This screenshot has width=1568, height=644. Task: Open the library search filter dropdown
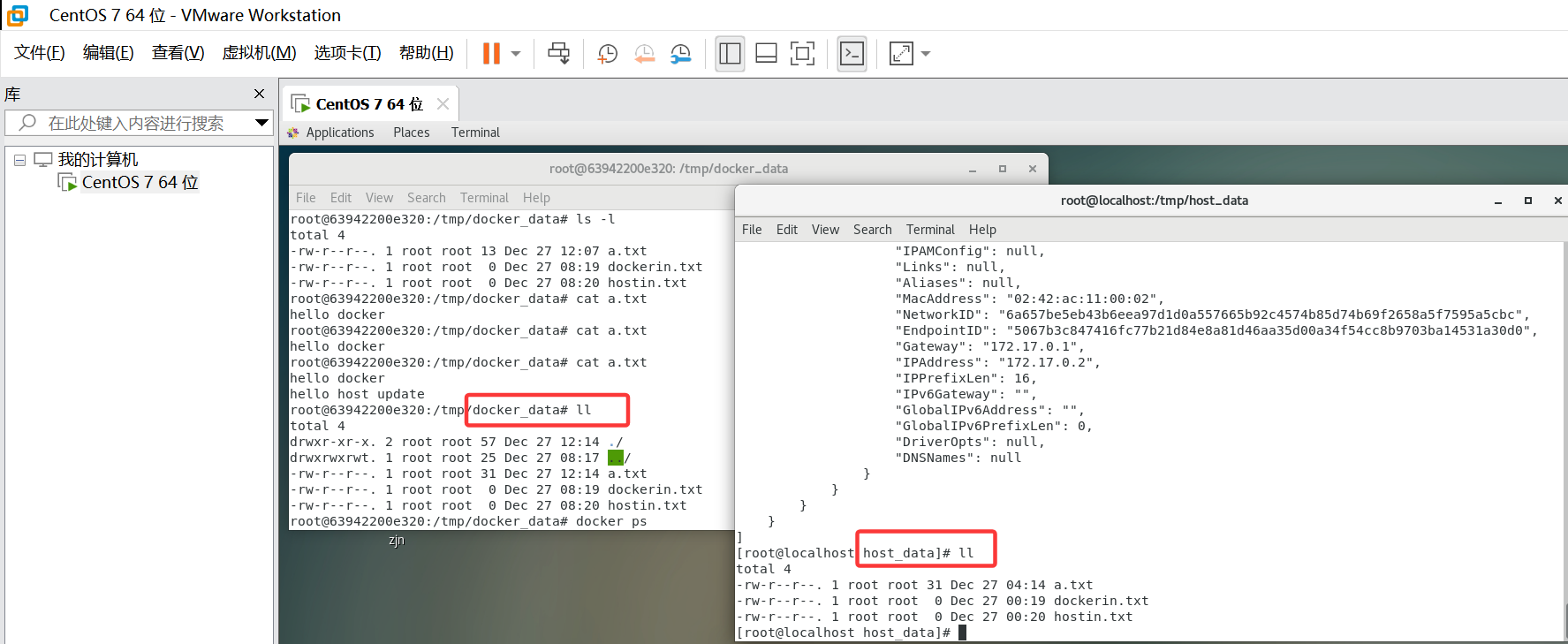click(x=261, y=123)
